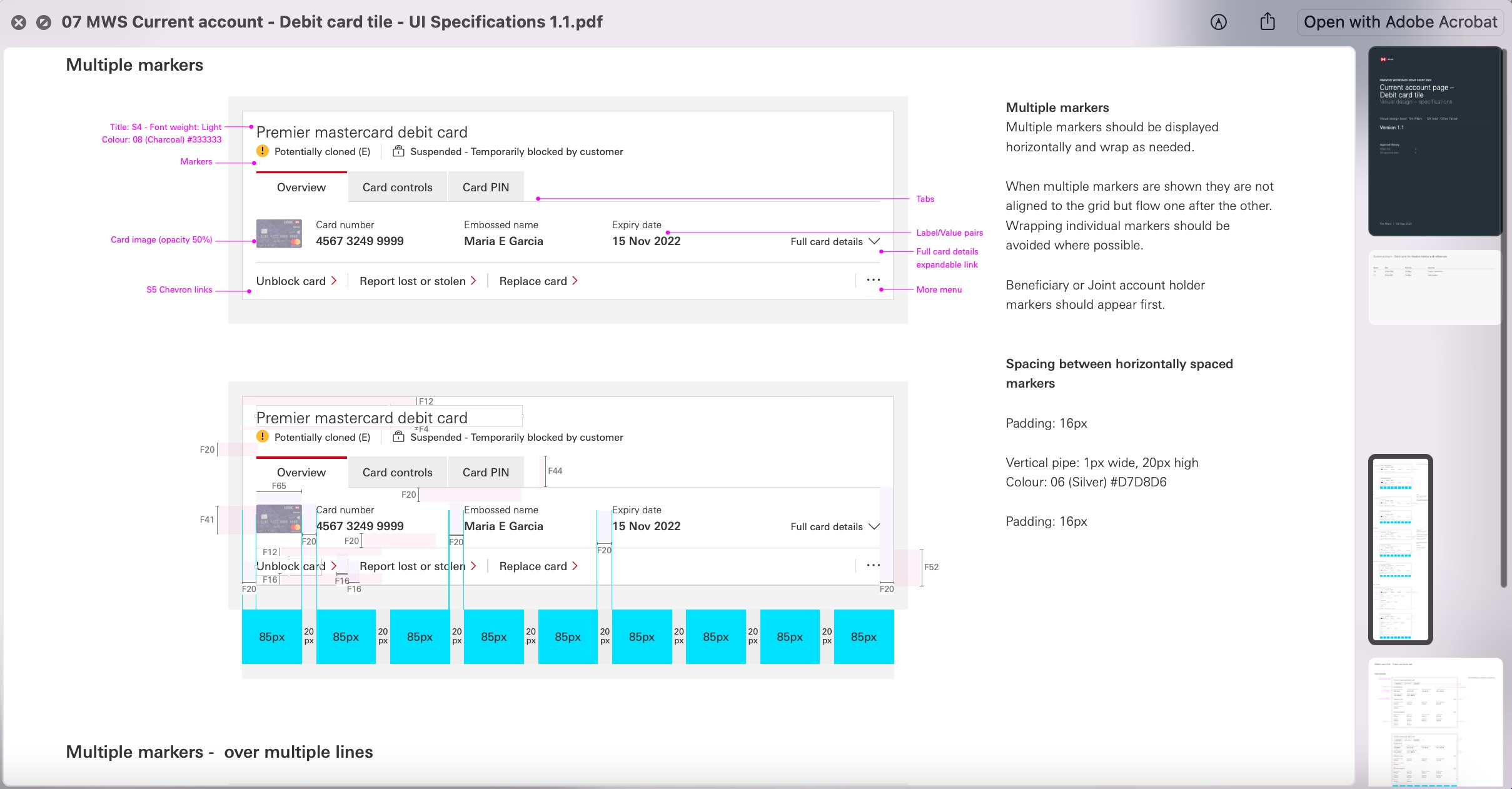The image size is (1512, 789).
Task: Select the highlighted current page thumbnail
Action: [x=1401, y=550]
